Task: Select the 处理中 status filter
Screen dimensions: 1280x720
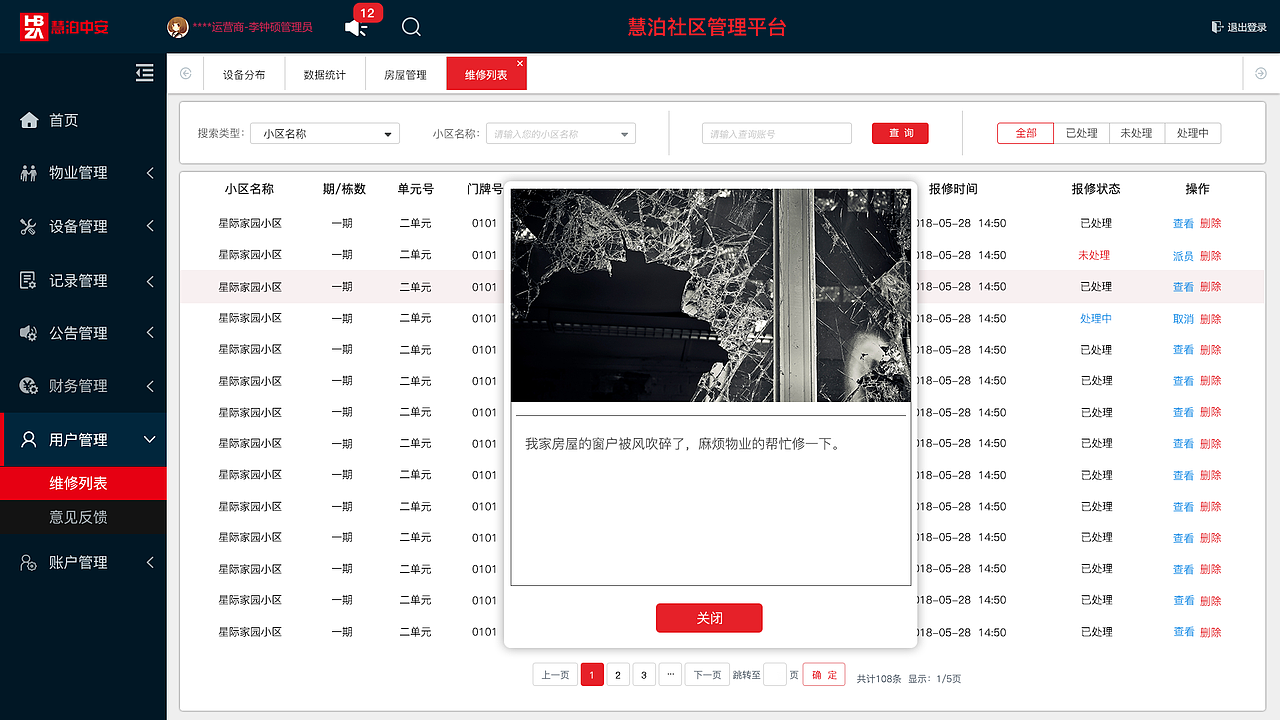Action: 1192,132
